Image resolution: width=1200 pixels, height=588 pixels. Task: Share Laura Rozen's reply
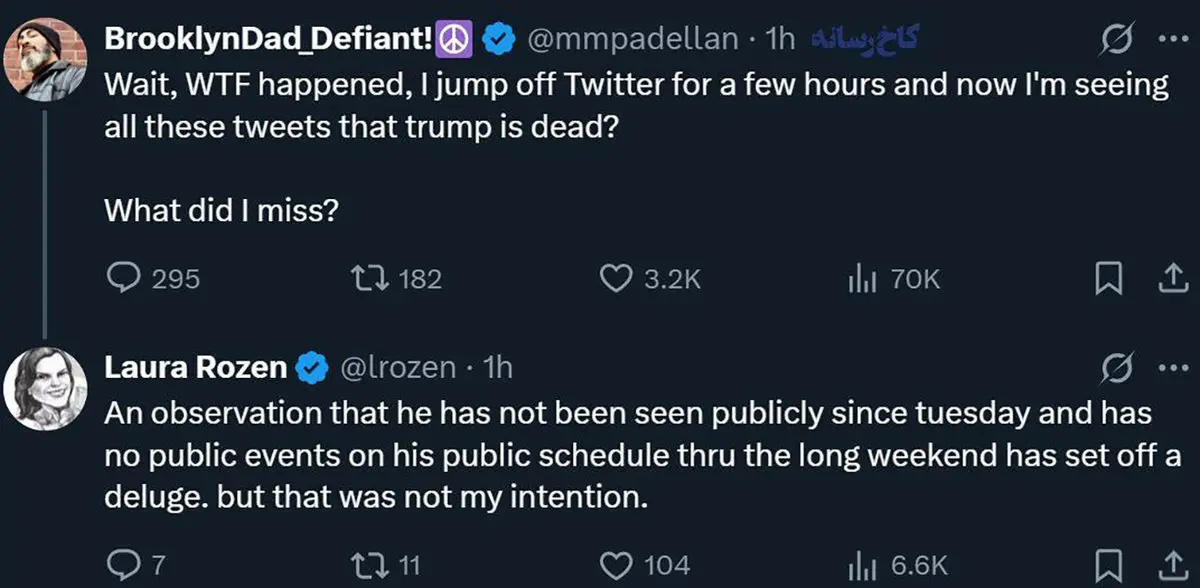click(1168, 565)
